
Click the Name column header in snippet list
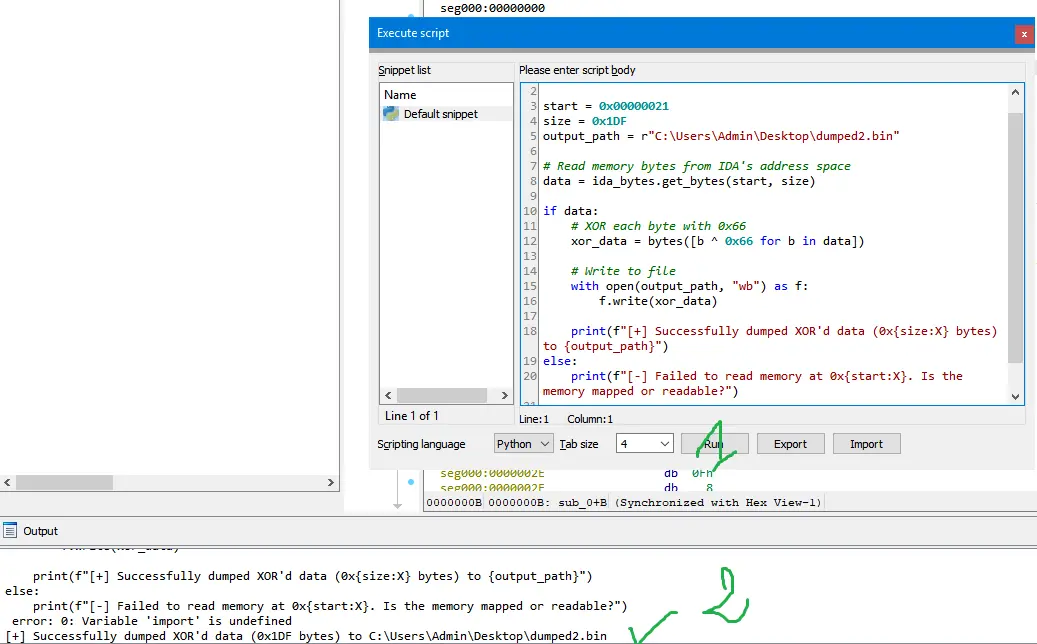pos(400,95)
